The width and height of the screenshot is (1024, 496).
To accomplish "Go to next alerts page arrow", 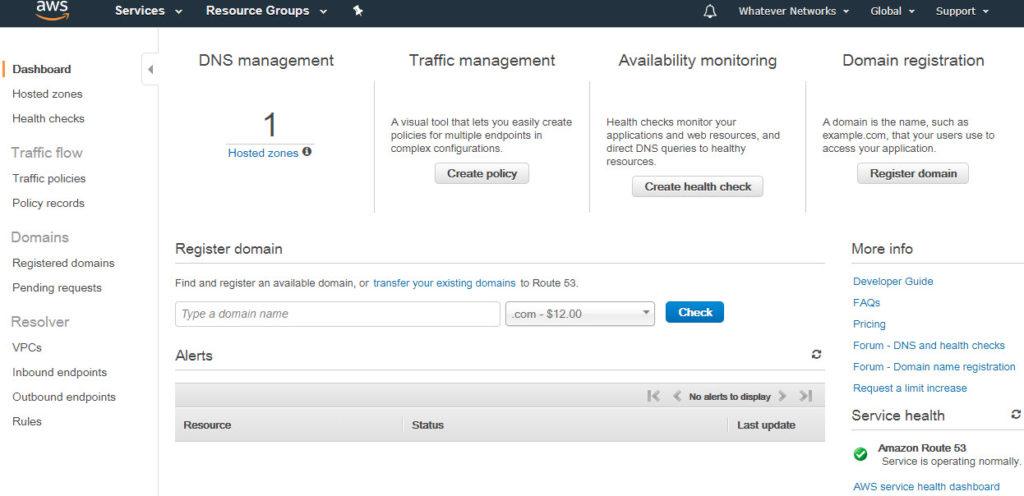I will point(782,396).
